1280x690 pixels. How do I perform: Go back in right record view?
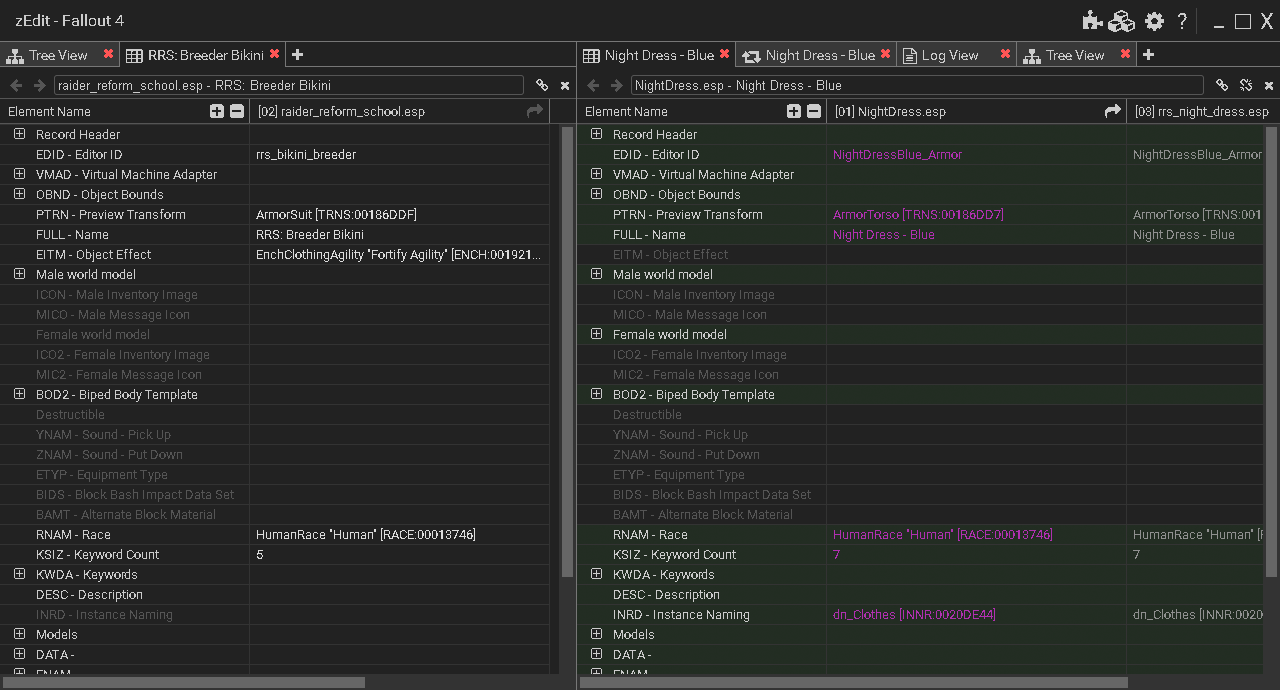593,86
